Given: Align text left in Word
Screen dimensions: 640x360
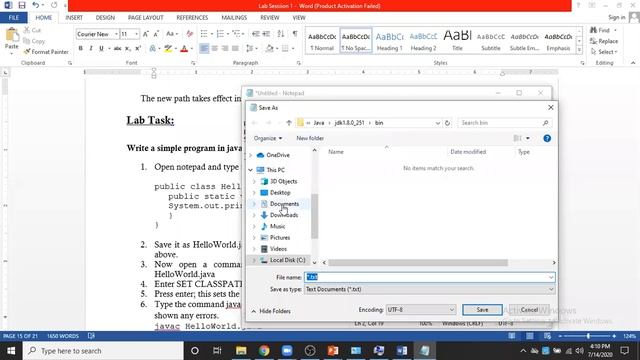Looking at the screenshot, I should (x=204, y=49).
